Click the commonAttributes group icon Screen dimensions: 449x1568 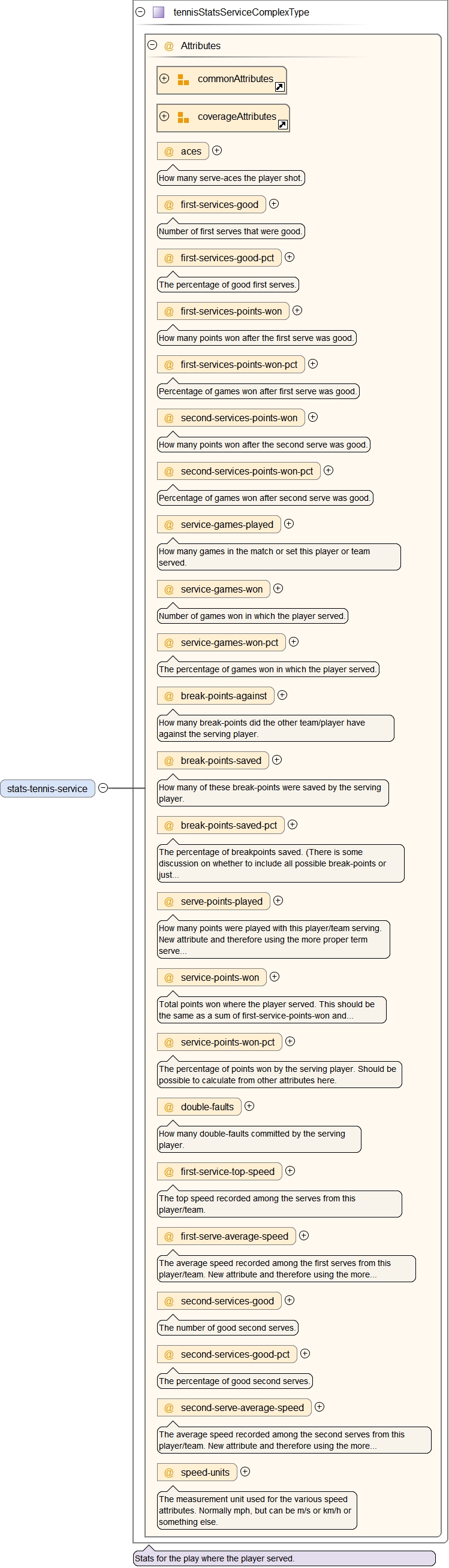pos(183,80)
